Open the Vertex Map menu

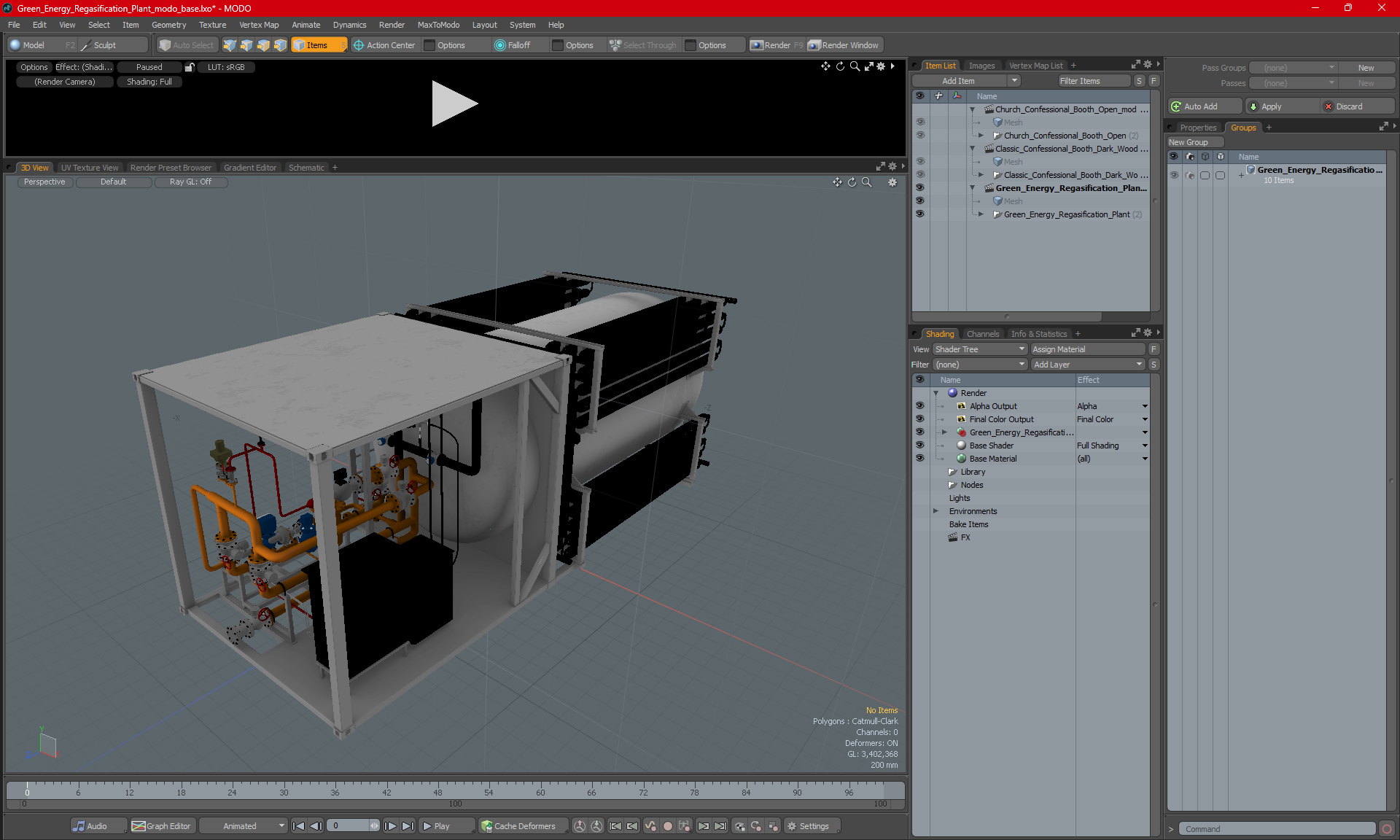coord(259,25)
